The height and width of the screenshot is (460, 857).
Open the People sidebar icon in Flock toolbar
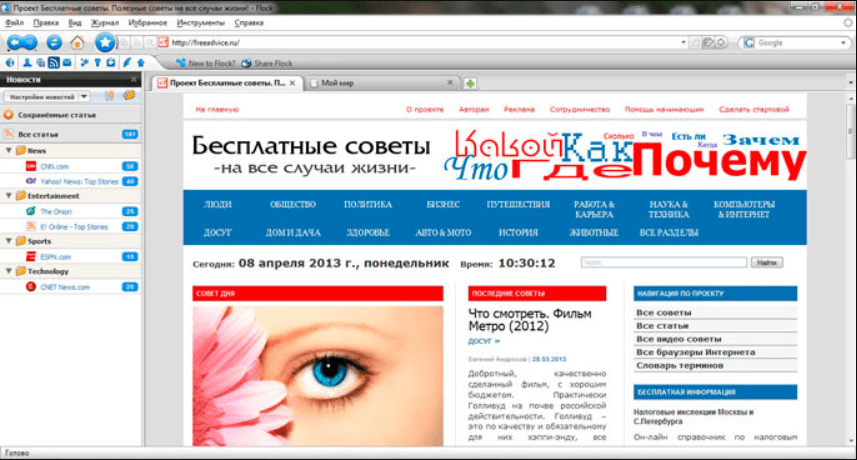tap(26, 62)
